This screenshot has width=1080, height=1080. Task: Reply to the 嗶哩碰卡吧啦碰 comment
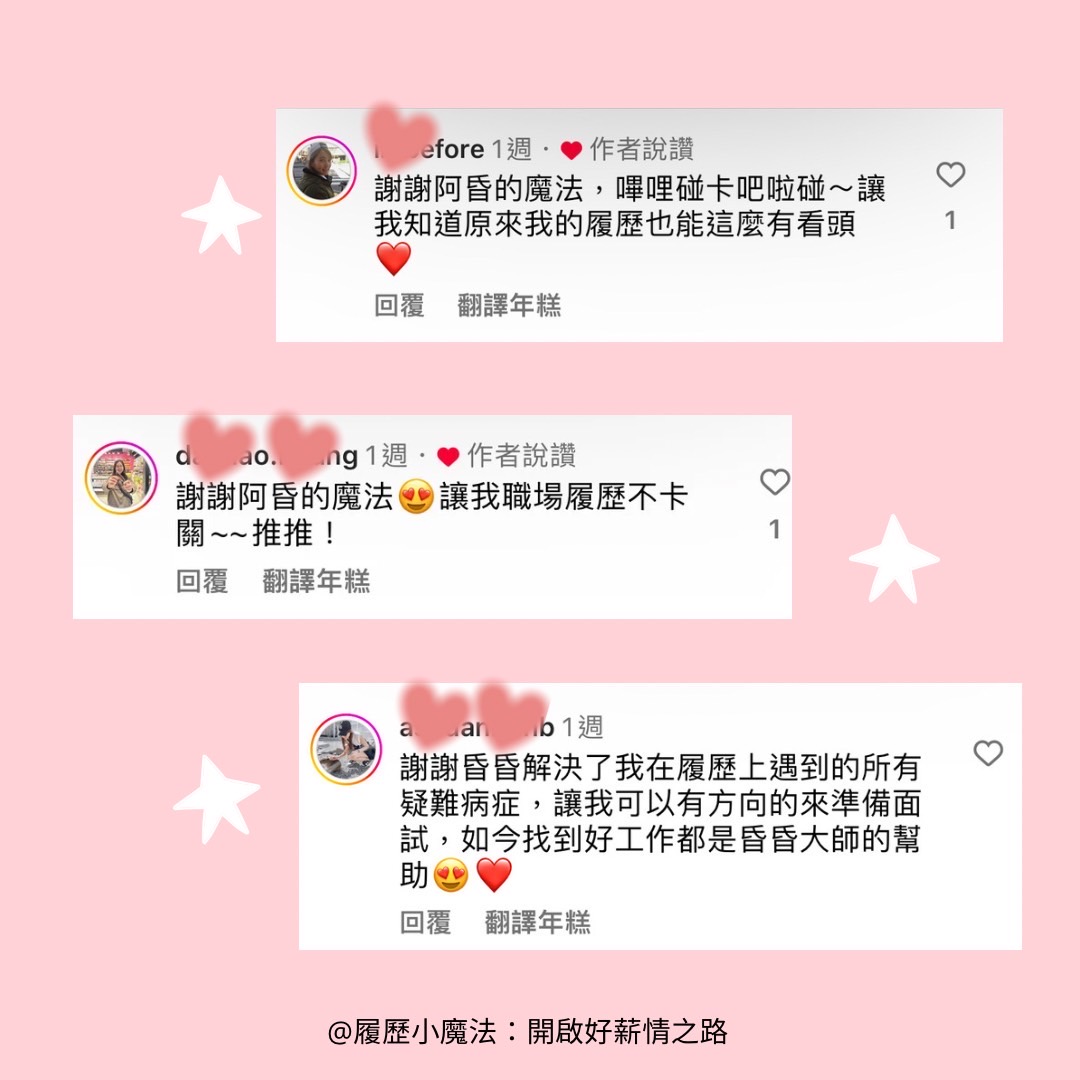[399, 305]
